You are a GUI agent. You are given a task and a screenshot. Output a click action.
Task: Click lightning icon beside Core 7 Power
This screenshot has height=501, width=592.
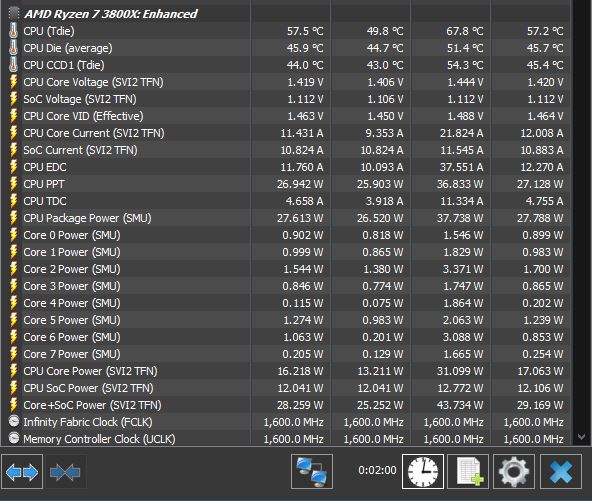(x=13, y=354)
